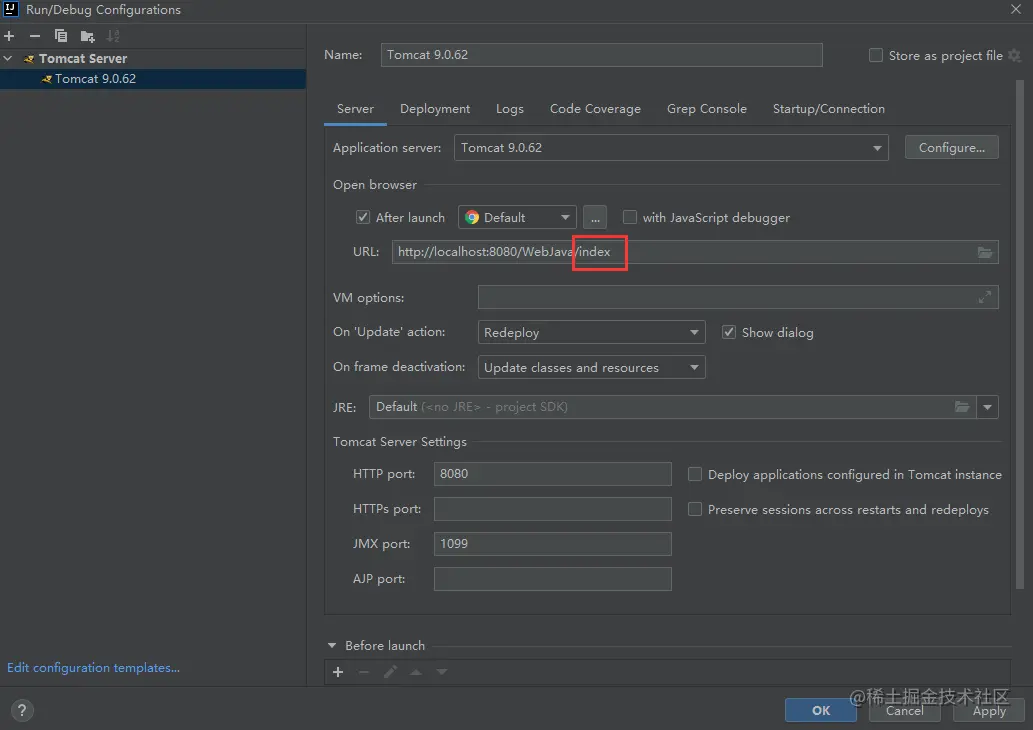Image resolution: width=1033 pixels, height=730 pixels.
Task: Uncheck After launch checkbox
Action: (x=363, y=217)
